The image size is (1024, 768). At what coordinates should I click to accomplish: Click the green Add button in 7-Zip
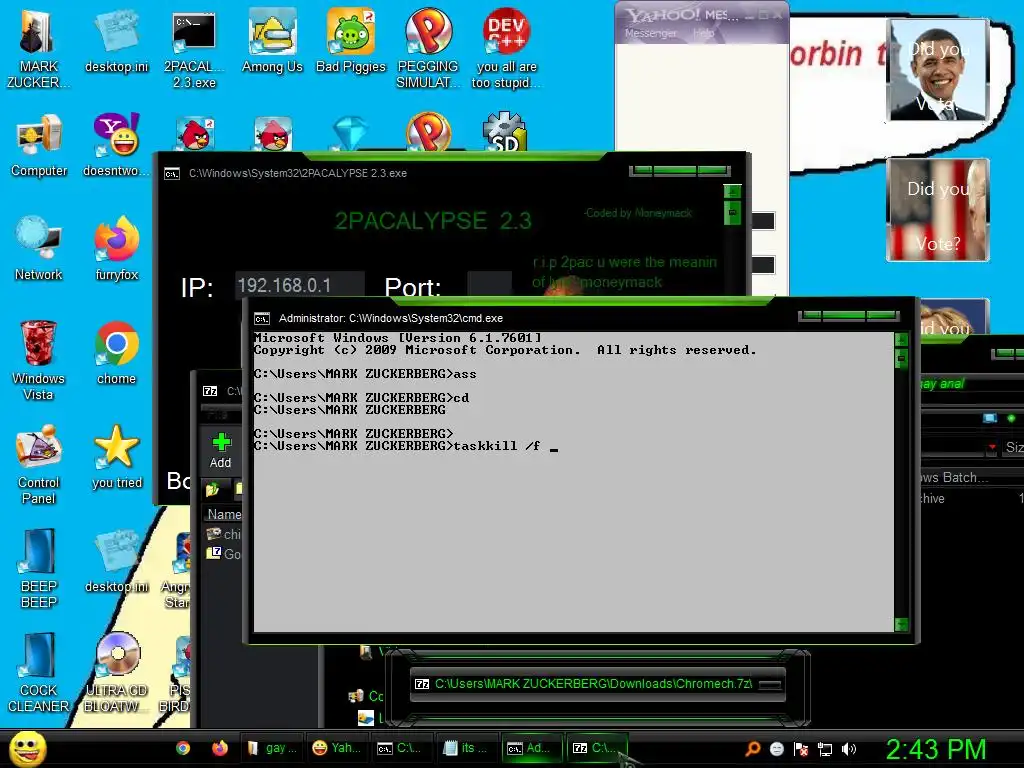pyautogui.click(x=221, y=450)
